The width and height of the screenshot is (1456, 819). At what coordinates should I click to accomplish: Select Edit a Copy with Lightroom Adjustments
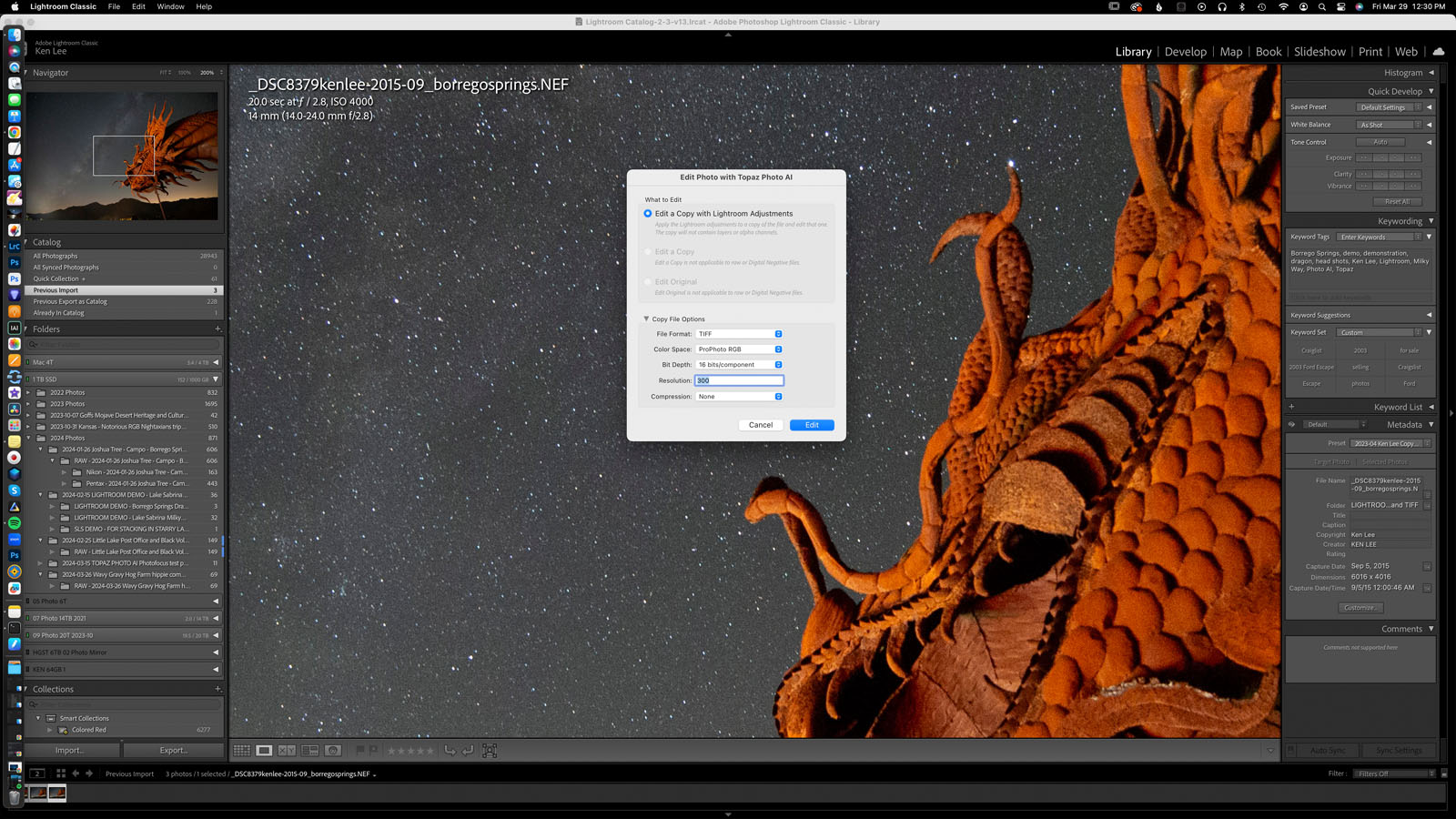click(648, 214)
